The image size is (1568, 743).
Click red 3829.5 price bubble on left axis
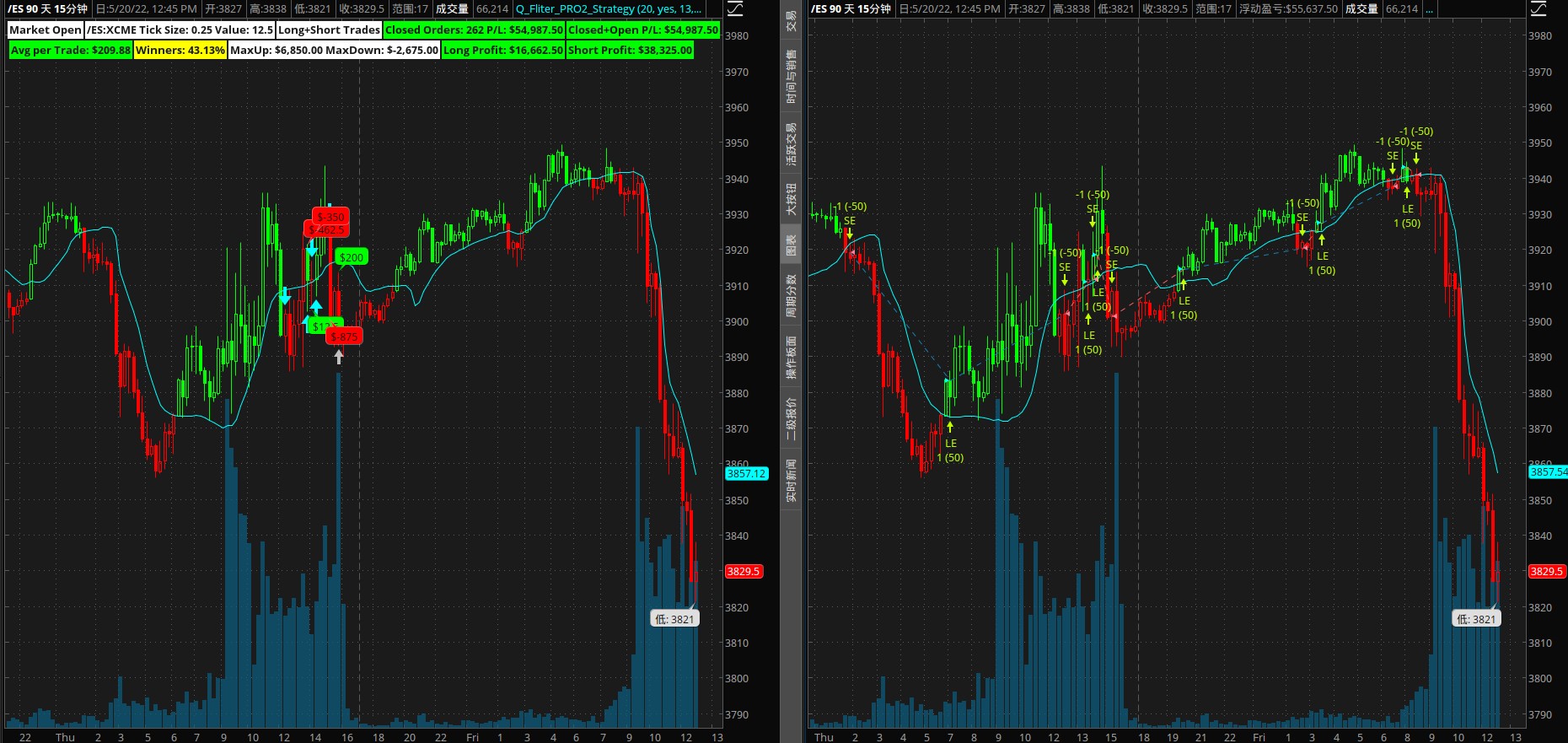[744, 572]
